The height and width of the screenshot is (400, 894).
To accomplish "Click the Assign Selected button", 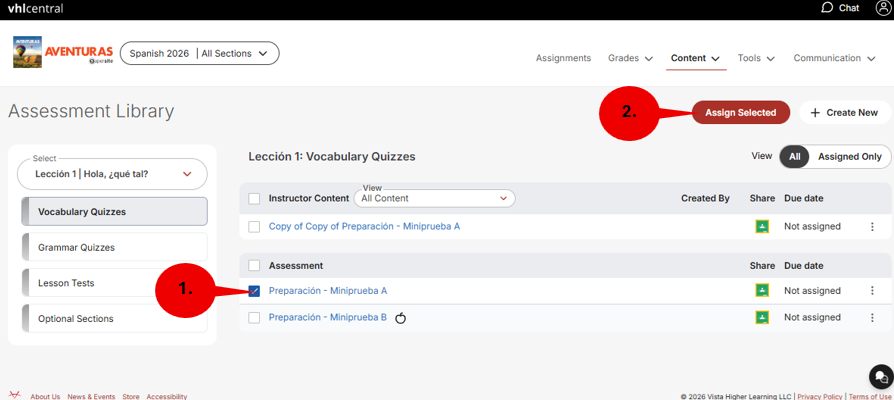I will point(741,112).
